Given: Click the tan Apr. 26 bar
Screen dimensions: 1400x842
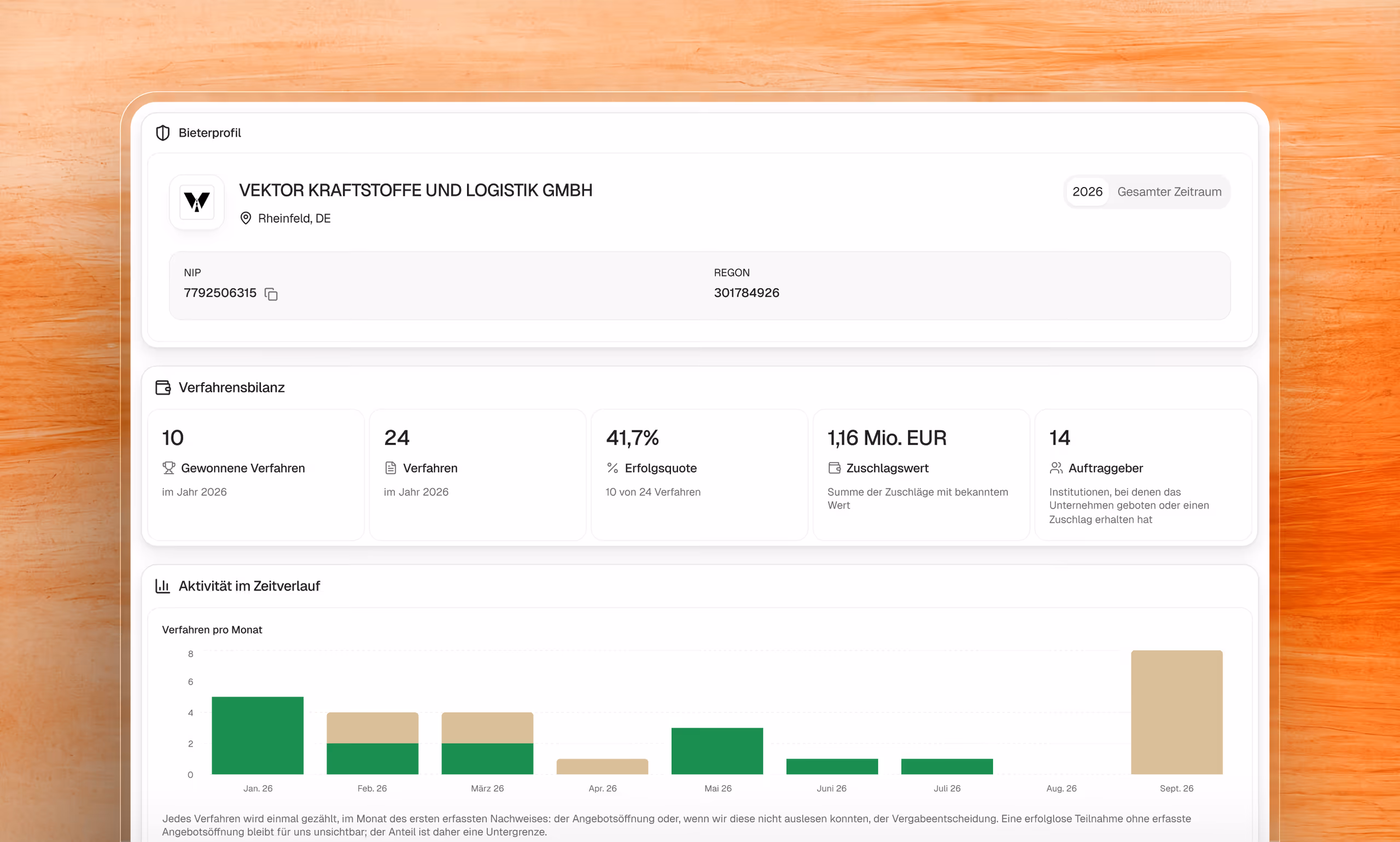Looking at the screenshot, I should click(602, 767).
